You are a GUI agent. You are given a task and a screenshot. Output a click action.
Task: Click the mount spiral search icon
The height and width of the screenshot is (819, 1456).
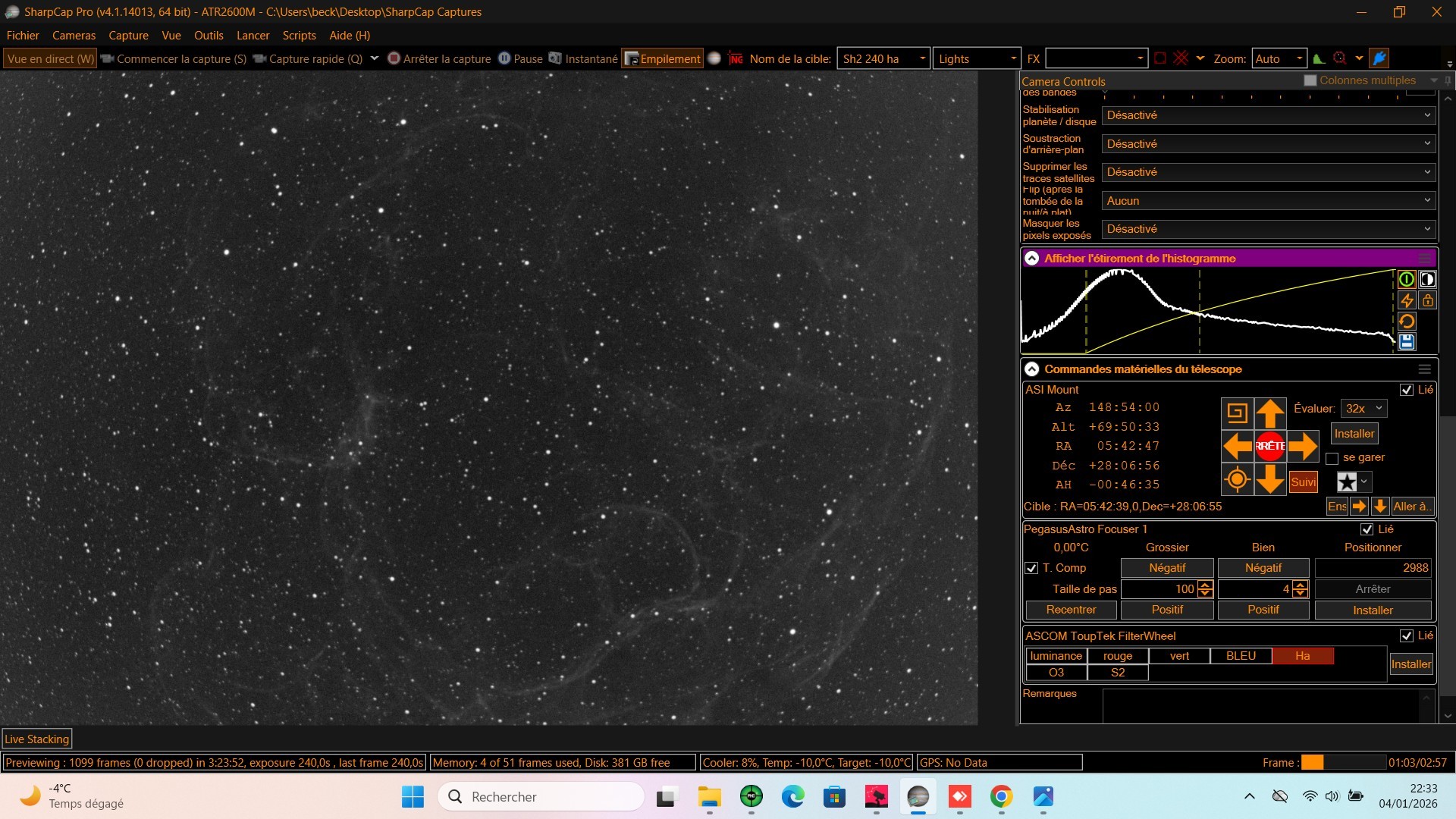click(x=1237, y=413)
